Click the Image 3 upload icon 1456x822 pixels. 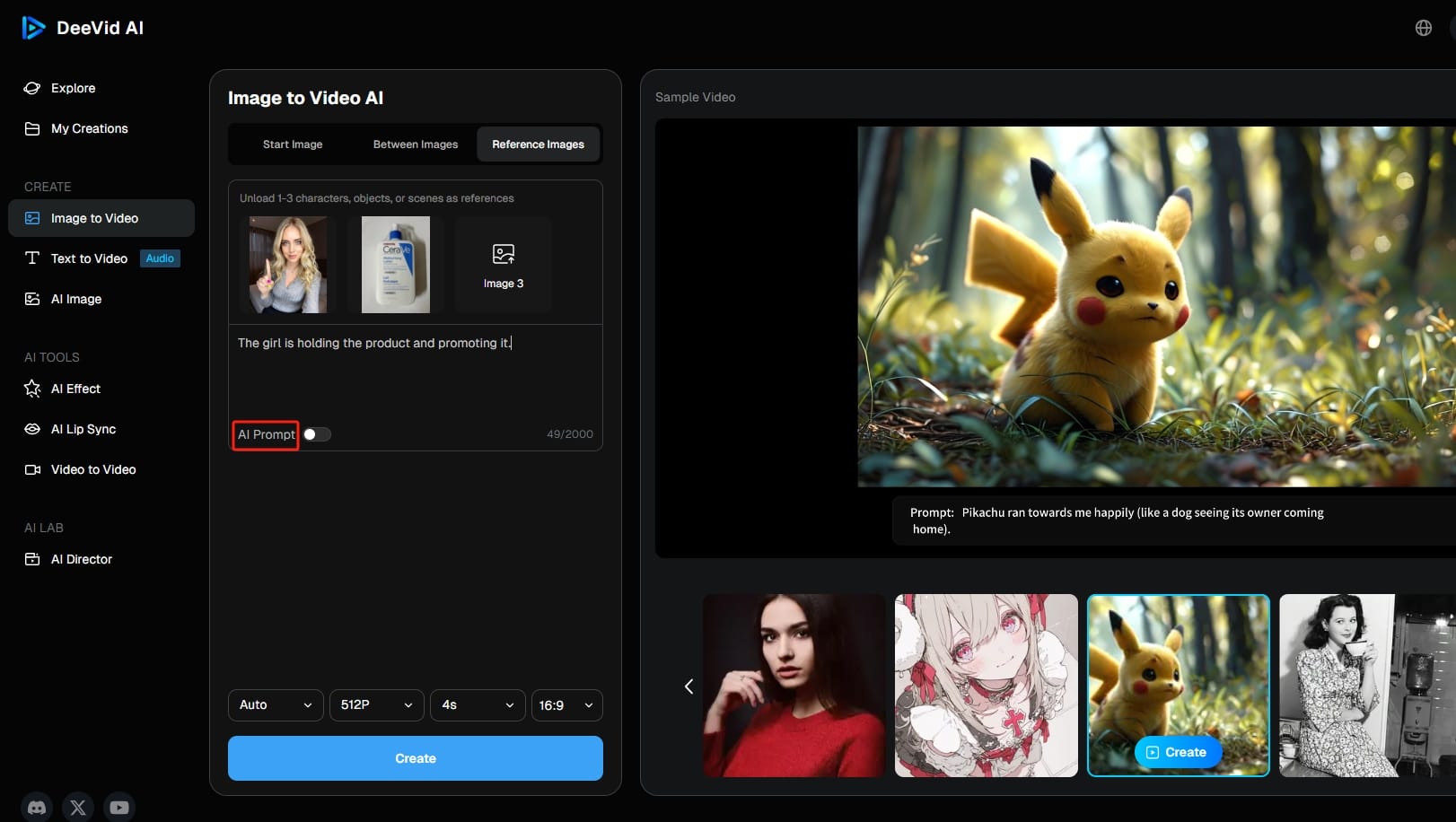[x=504, y=254]
